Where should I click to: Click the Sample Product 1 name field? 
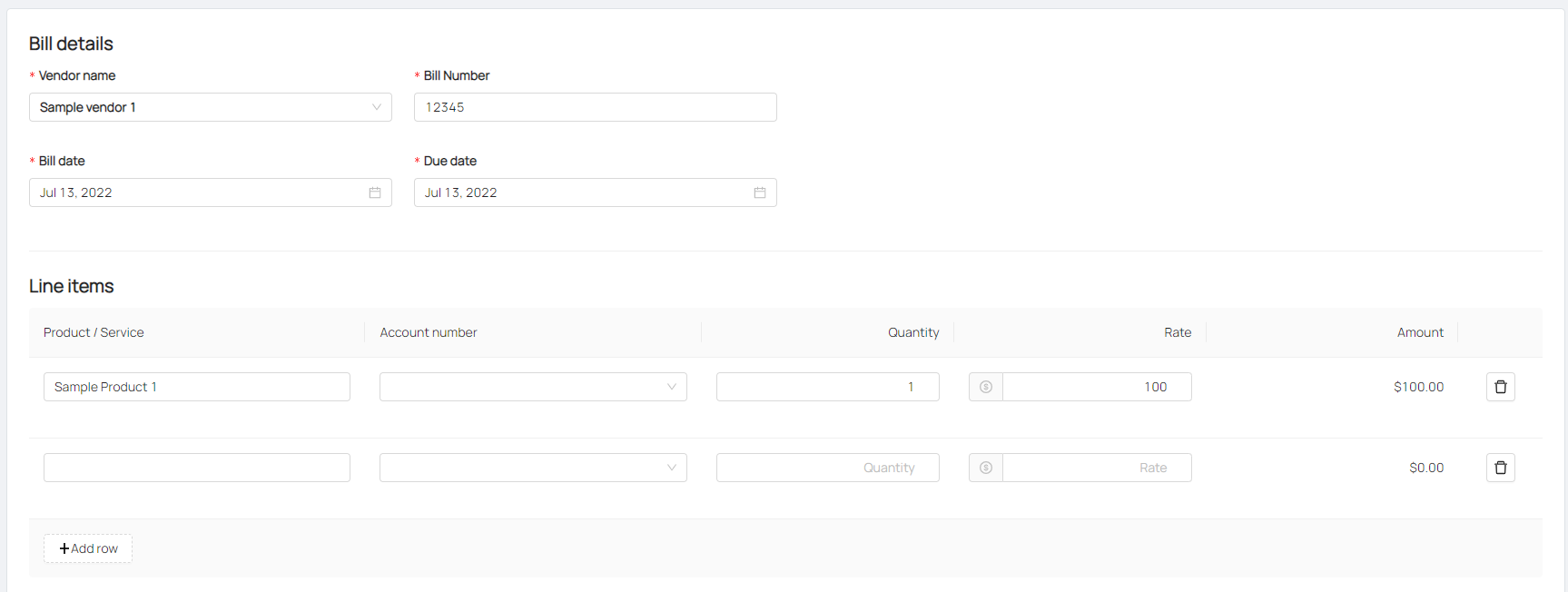(x=196, y=387)
